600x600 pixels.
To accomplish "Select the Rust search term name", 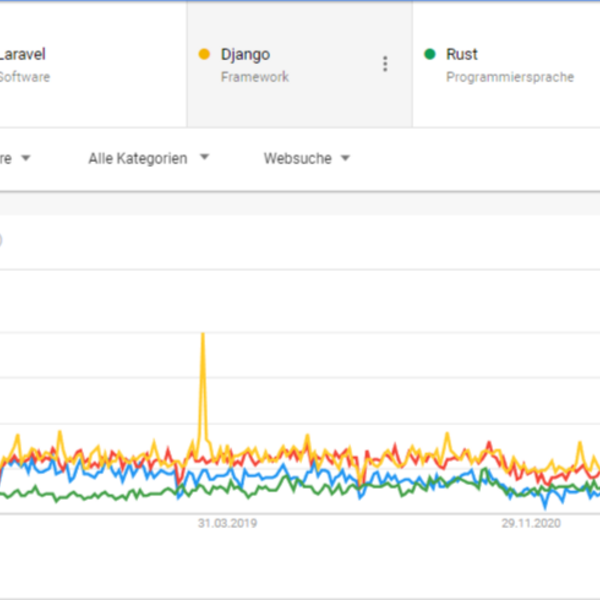I will (462, 55).
